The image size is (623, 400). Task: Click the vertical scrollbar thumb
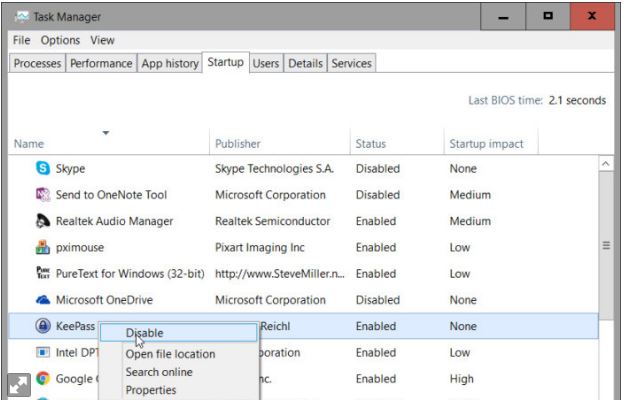coord(606,245)
